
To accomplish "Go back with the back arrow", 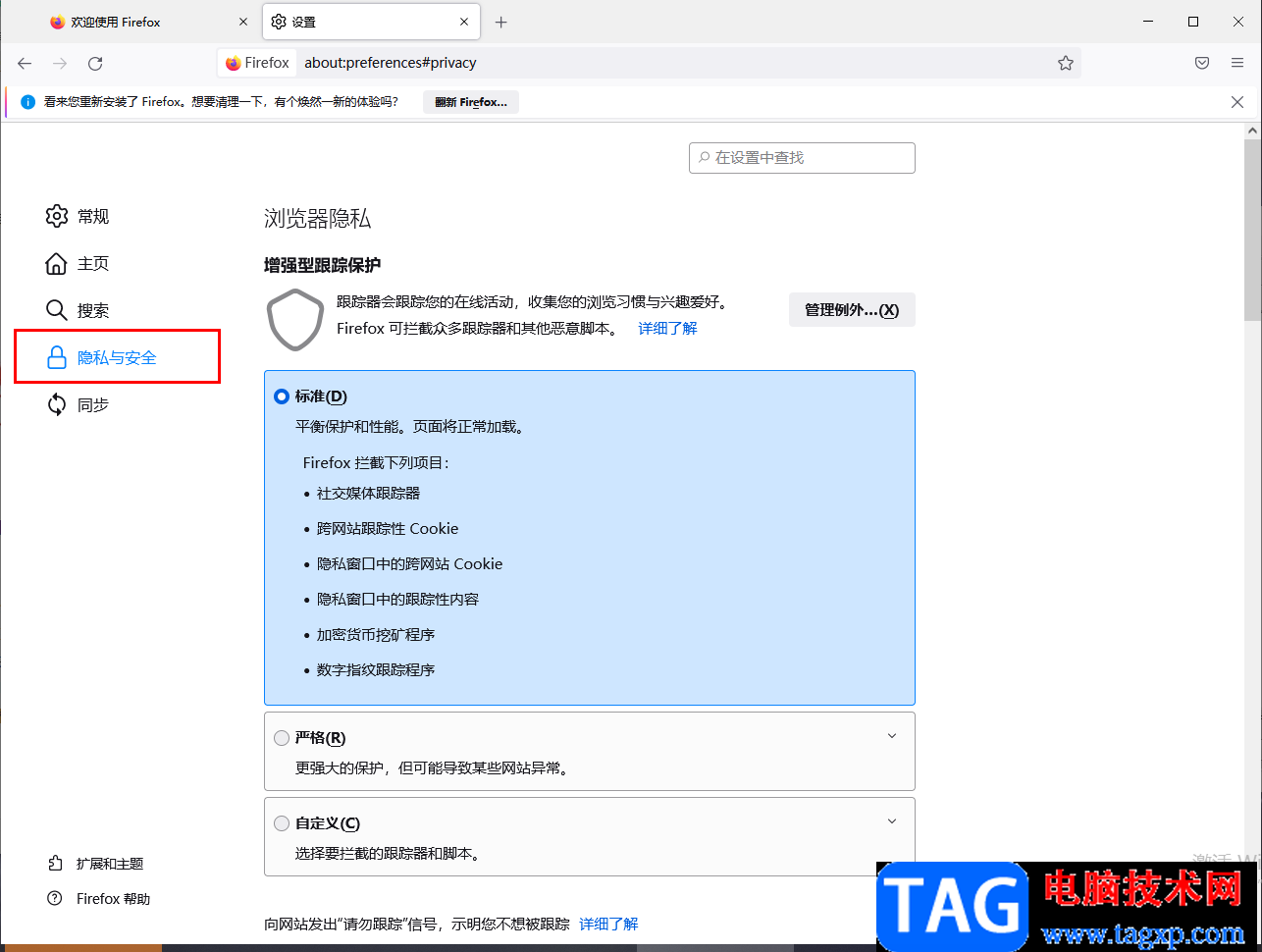I will tap(25, 63).
